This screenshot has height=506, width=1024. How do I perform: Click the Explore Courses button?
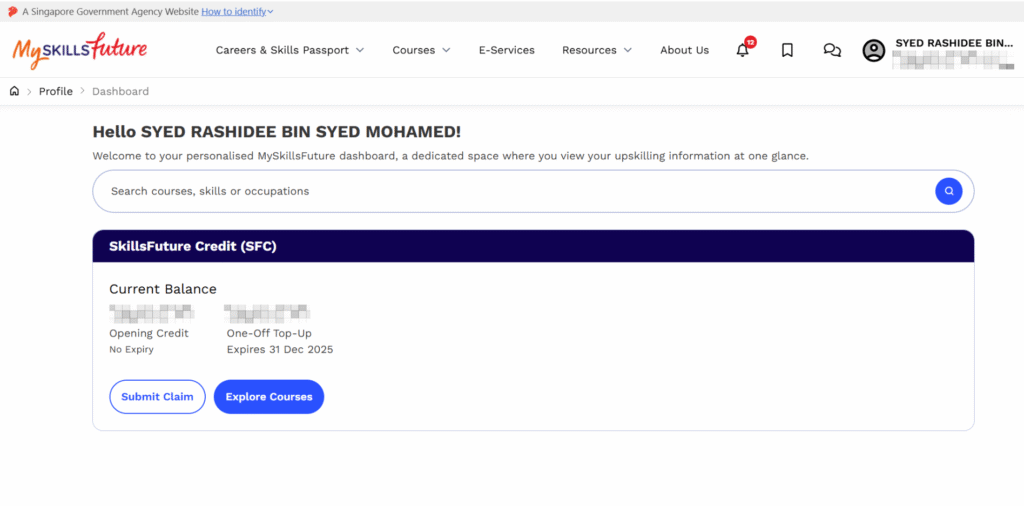269,397
